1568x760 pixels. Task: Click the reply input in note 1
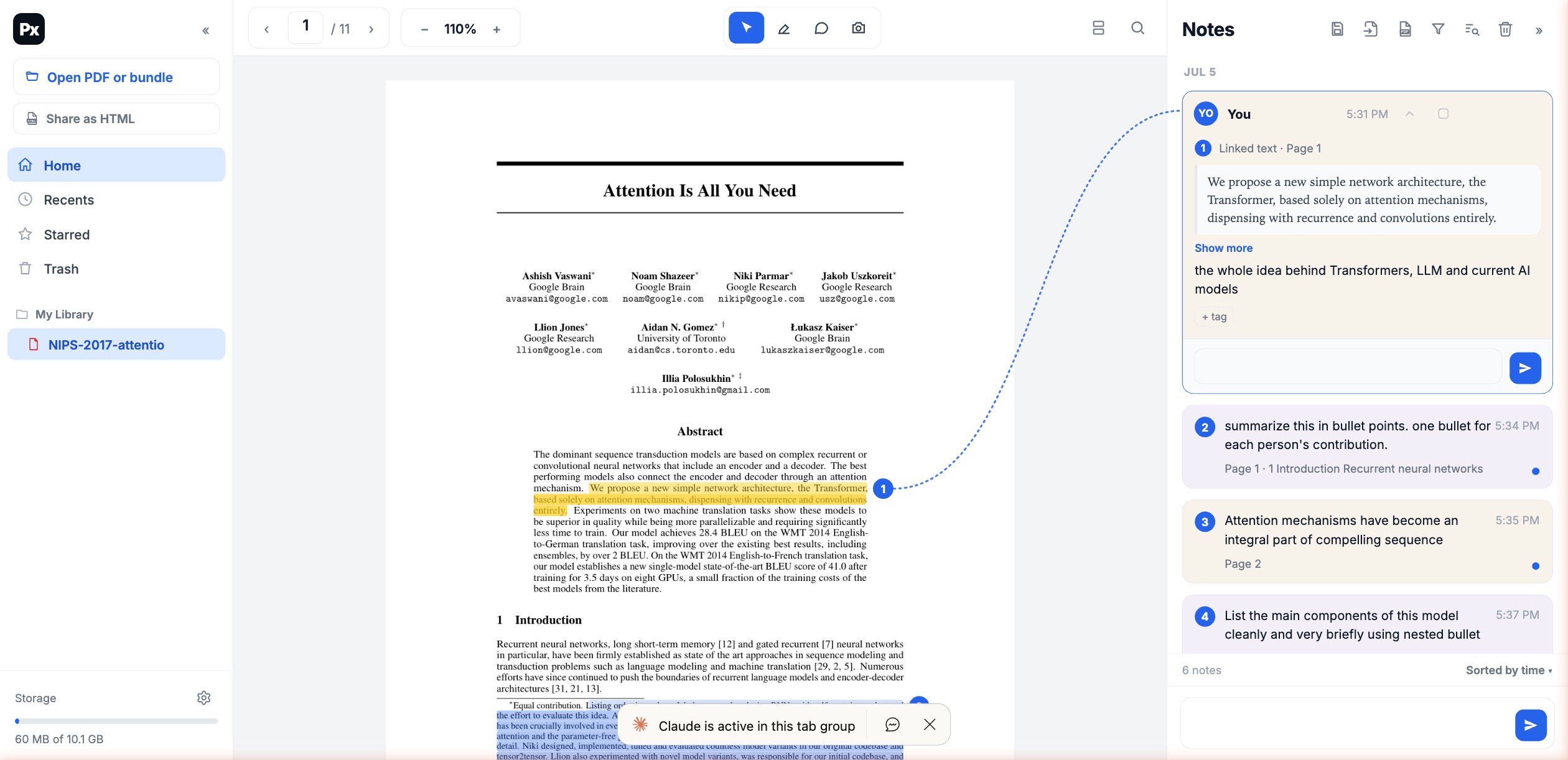[x=1348, y=367]
